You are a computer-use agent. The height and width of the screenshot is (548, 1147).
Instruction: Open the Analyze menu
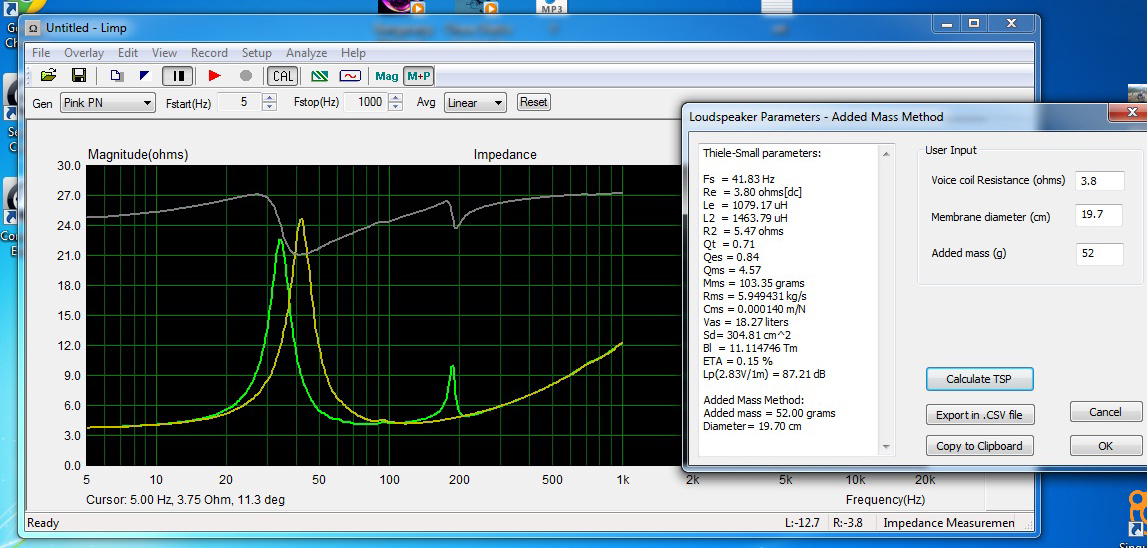coord(307,53)
